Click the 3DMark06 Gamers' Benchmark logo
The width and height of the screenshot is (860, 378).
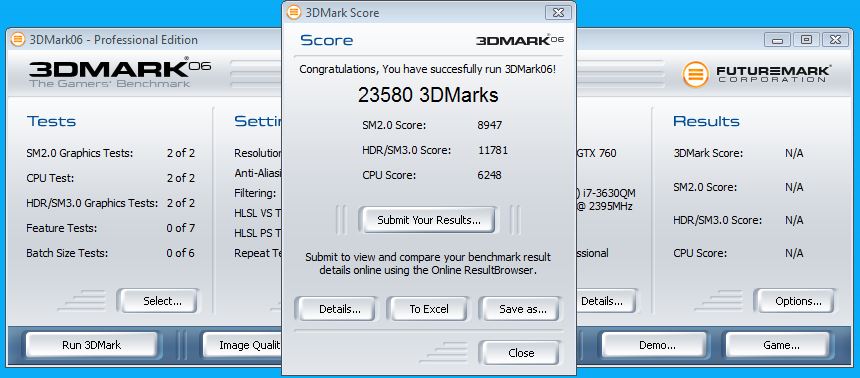[x=120, y=73]
